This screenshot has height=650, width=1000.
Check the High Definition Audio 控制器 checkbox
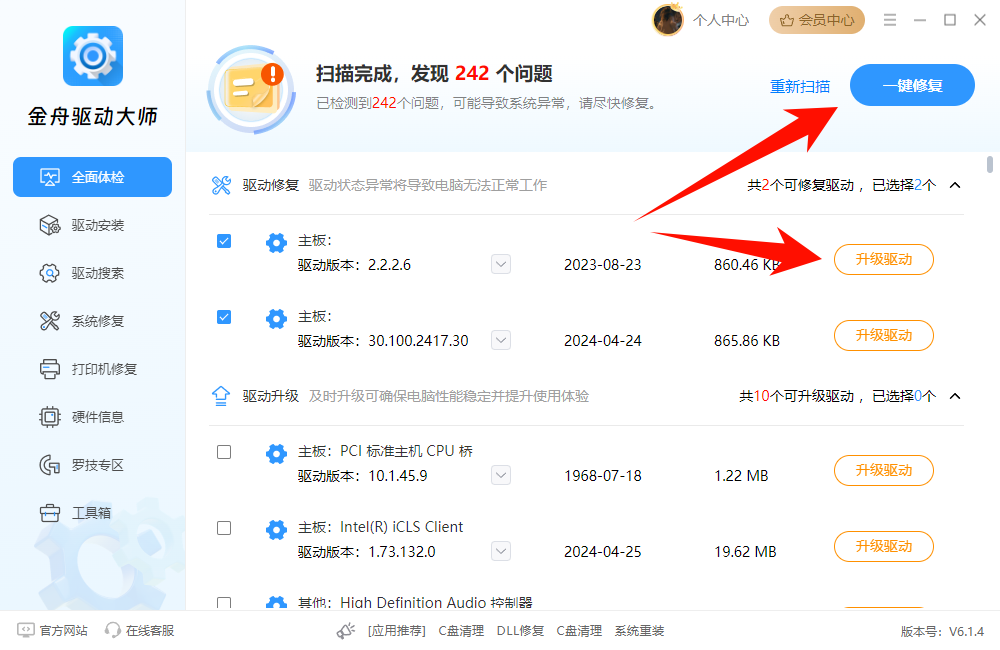pyautogui.click(x=224, y=603)
